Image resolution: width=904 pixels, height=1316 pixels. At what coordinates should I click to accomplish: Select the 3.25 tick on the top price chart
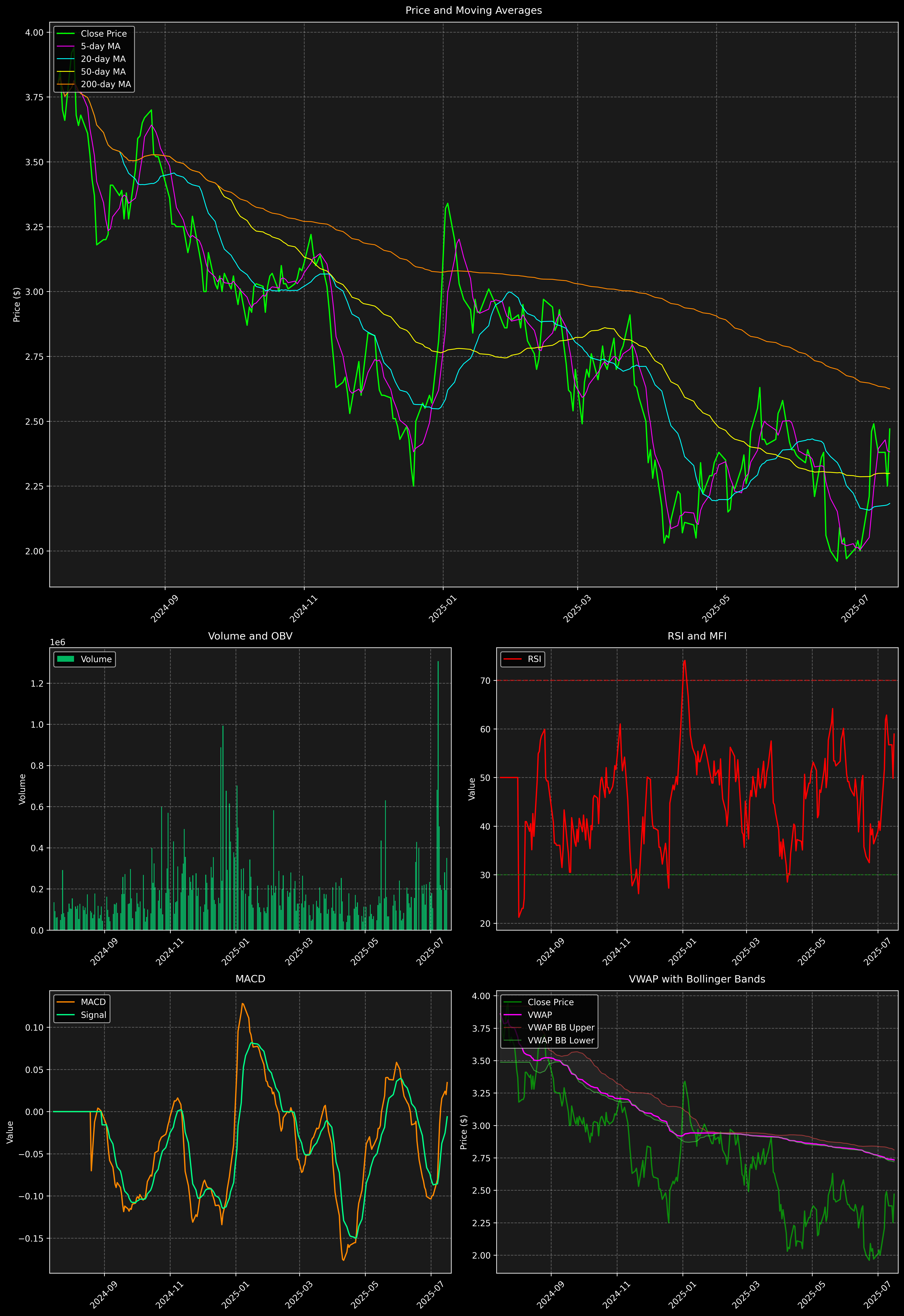34,227
